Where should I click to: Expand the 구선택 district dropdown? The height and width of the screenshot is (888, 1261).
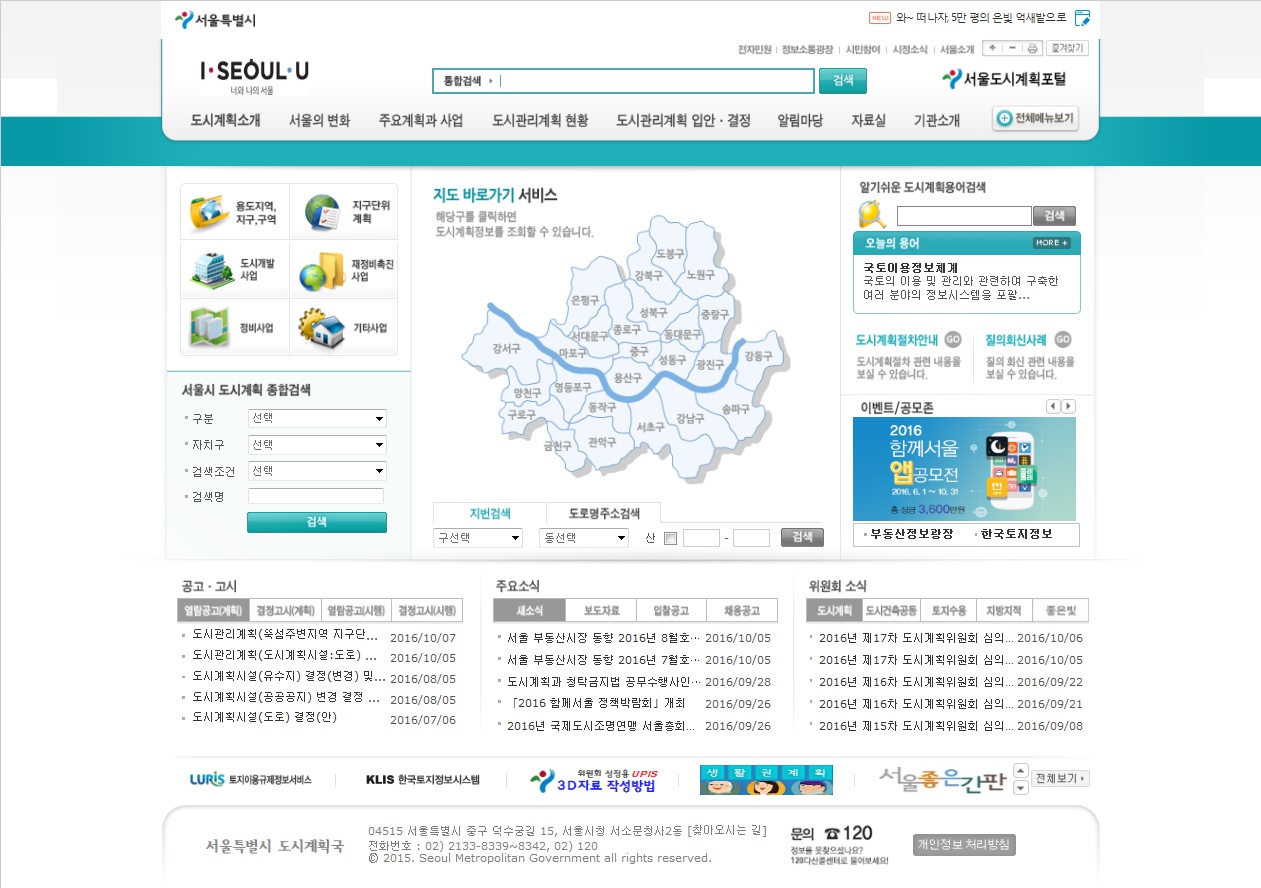click(x=478, y=538)
